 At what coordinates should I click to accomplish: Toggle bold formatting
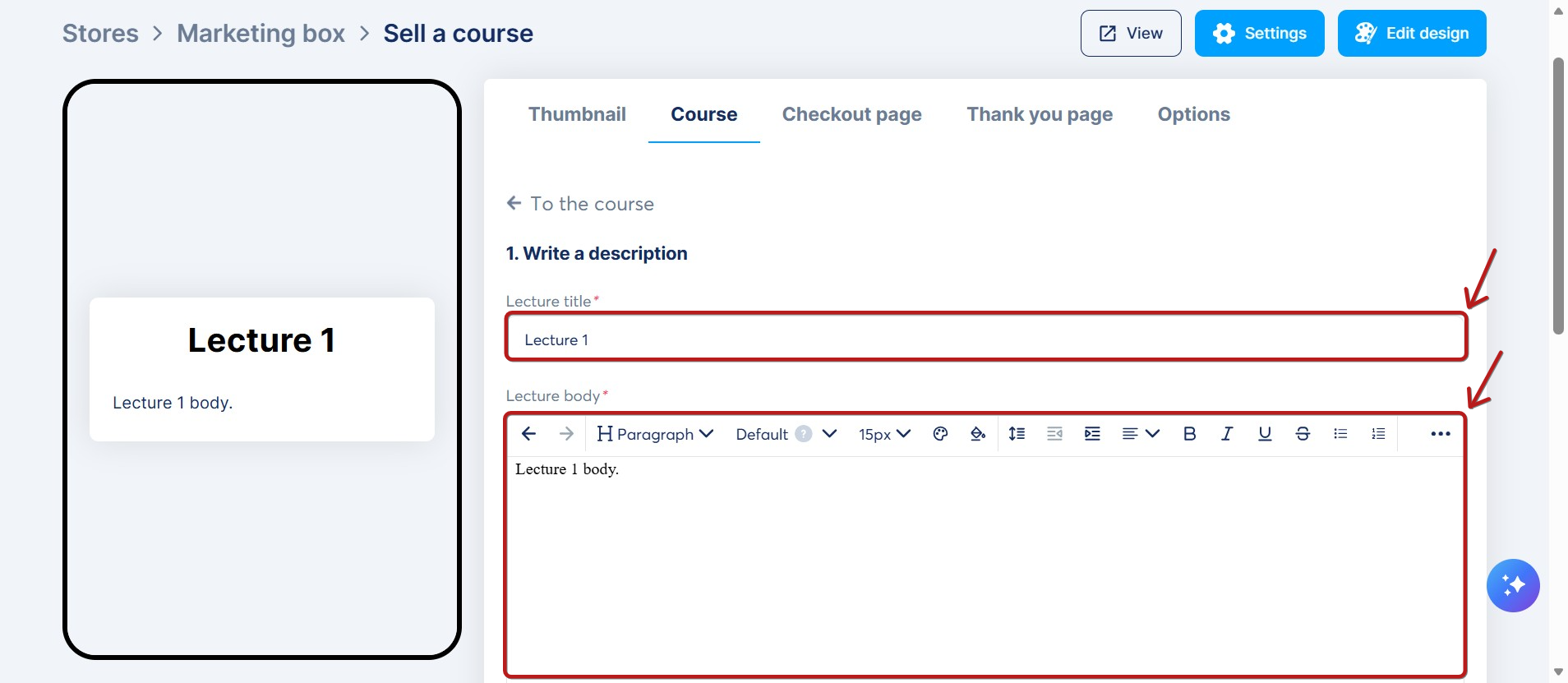pos(1189,434)
